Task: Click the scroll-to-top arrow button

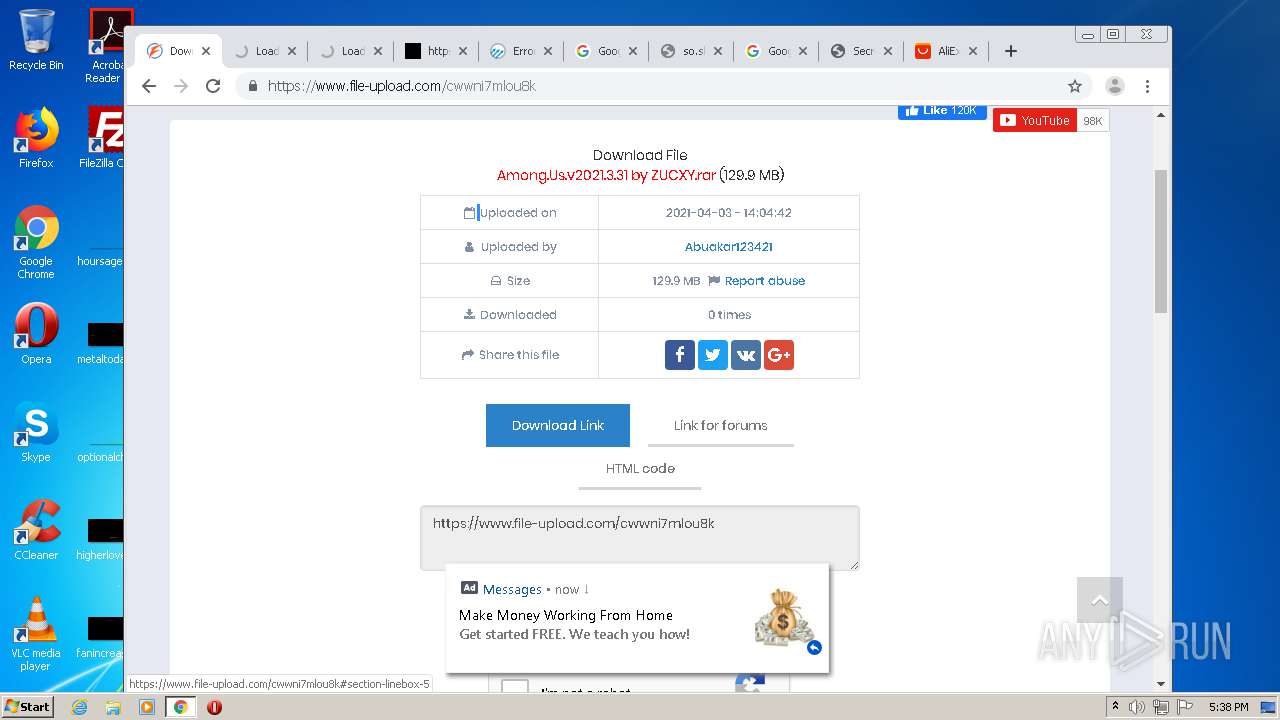Action: pyautogui.click(x=1100, y=600)
